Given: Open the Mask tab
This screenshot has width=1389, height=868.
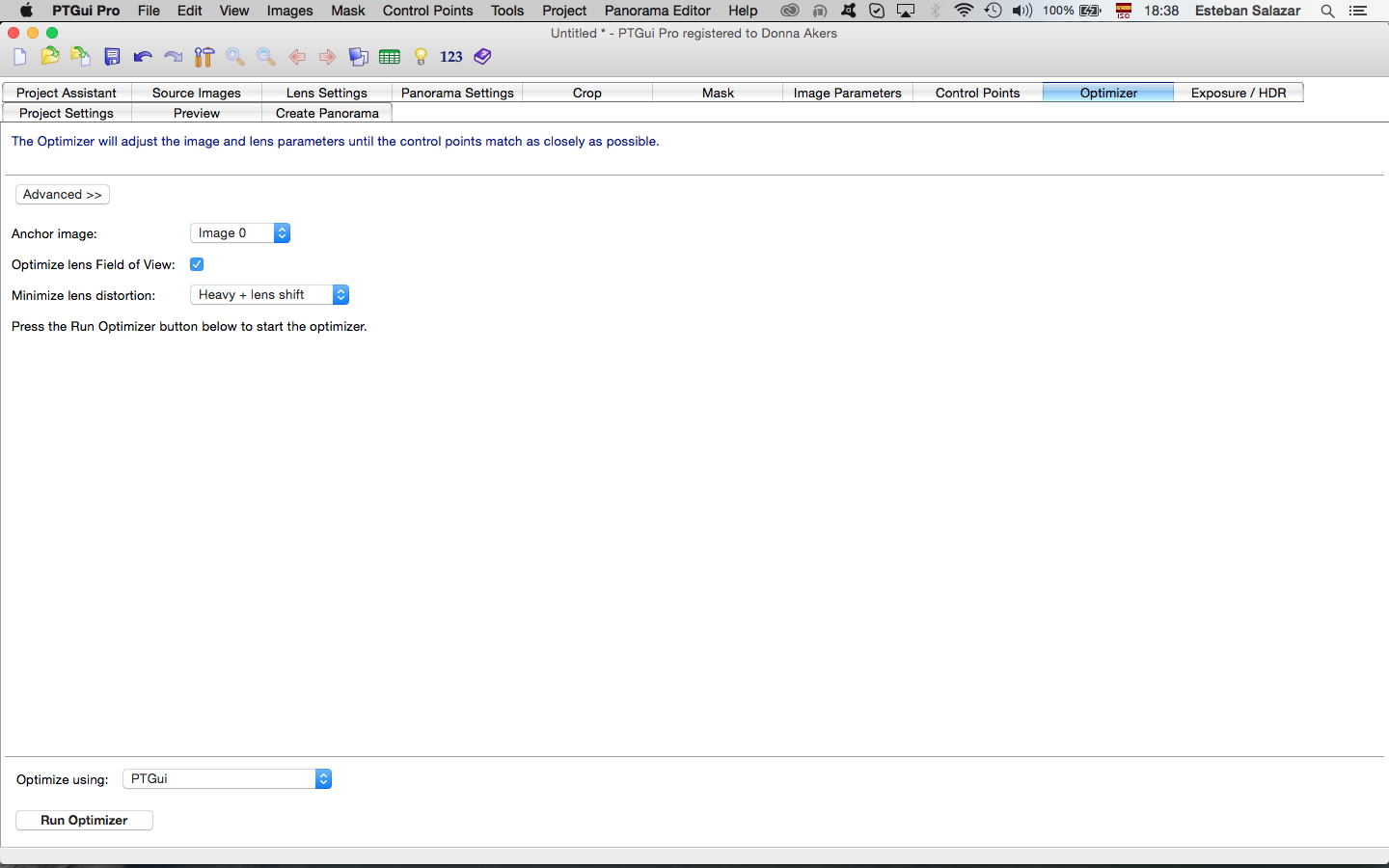Looking at the screenshot, I should click(x=718, y=93).
